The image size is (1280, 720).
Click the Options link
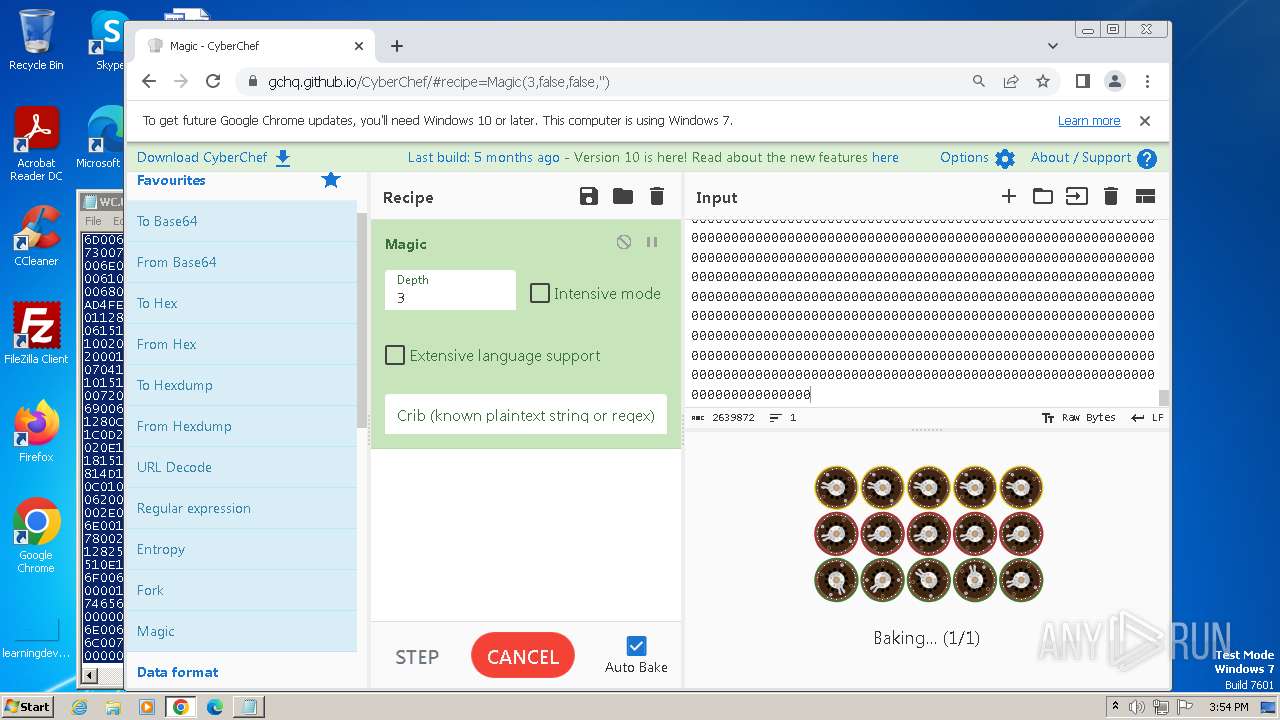(x=964, y=158)
